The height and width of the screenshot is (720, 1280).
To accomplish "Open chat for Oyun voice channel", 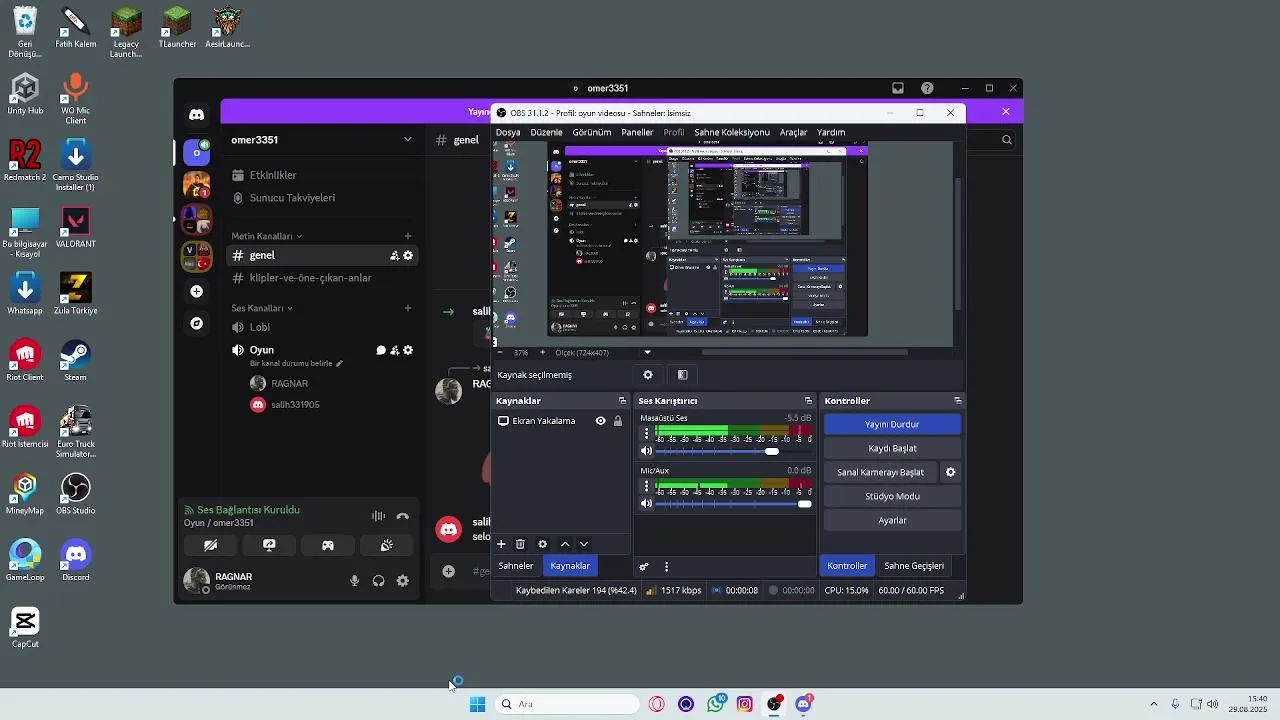I will [x=381, y=350].
